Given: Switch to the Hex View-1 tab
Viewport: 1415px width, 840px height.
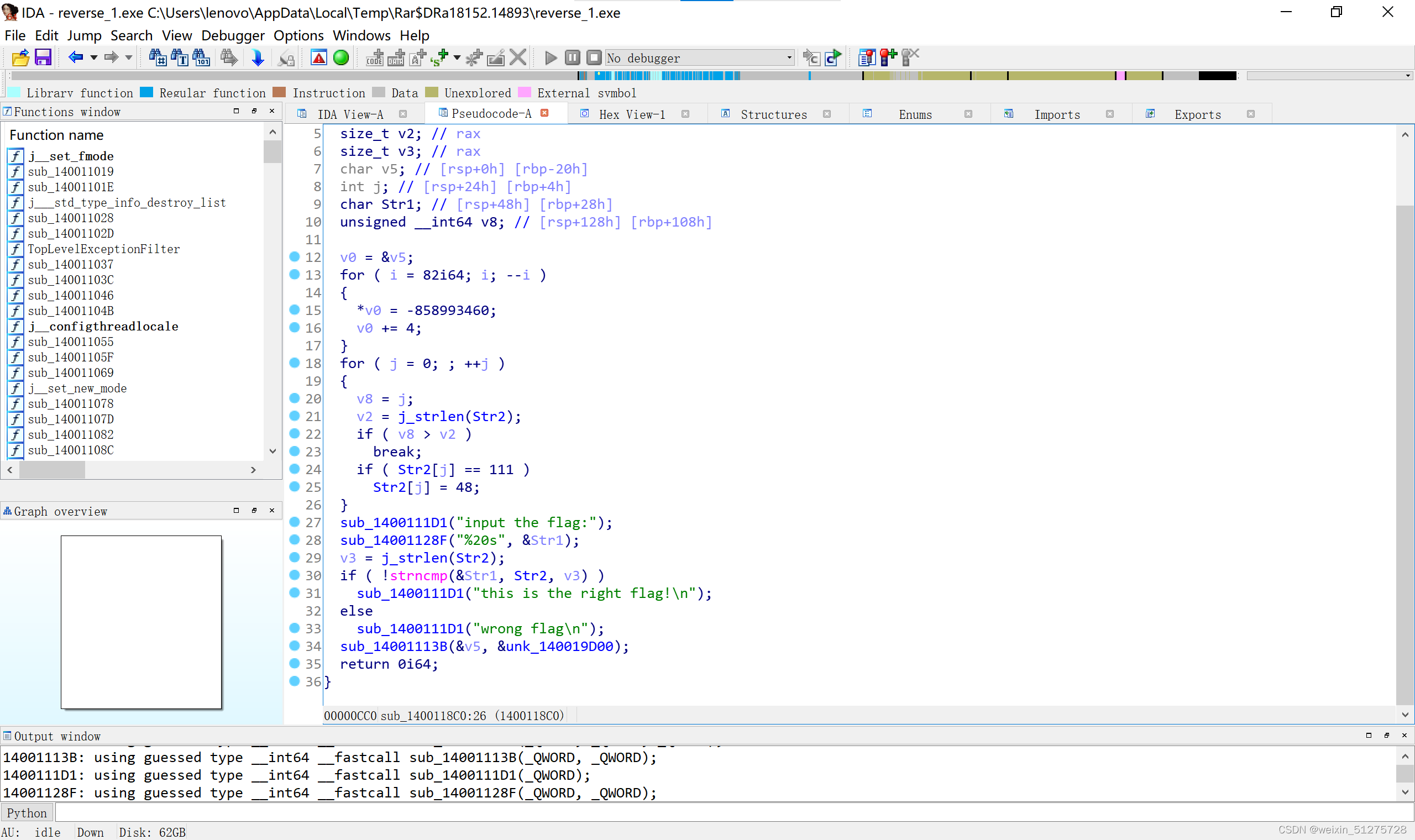Looking at the screenshot, I should (x=632, y=114).
